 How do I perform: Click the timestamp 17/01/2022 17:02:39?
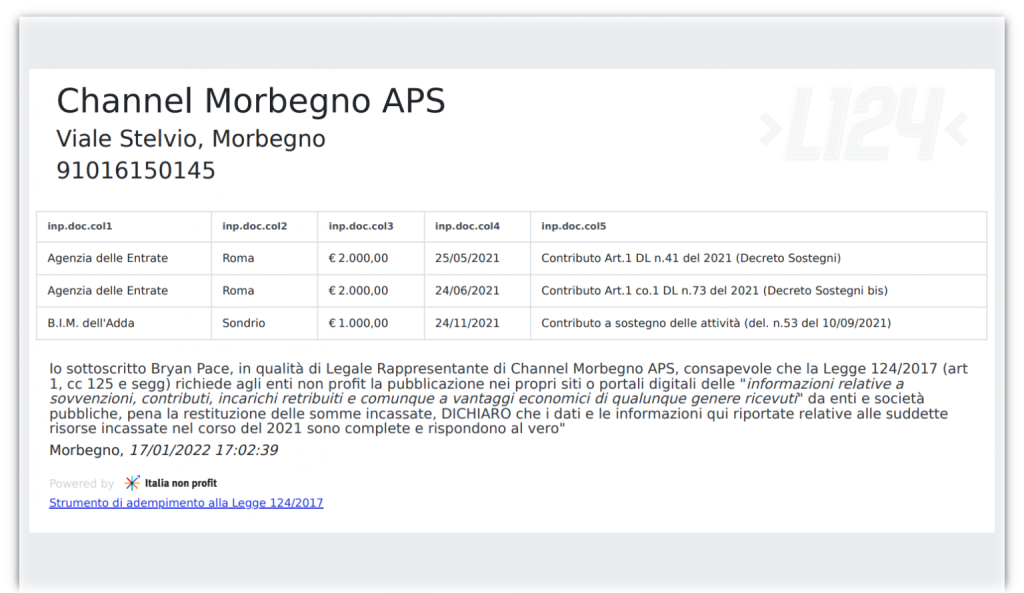(x=204, y=450)
